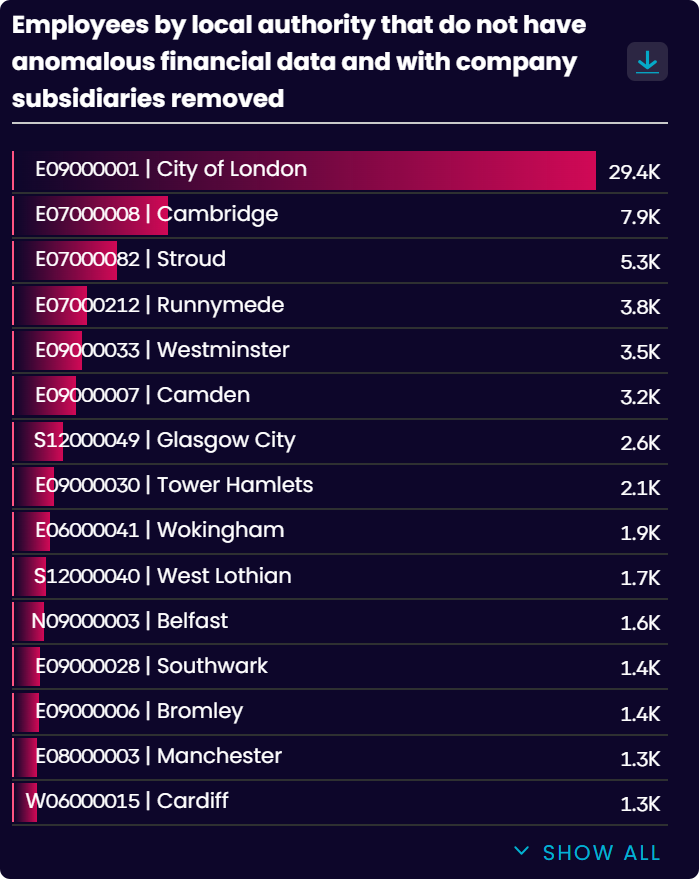The image size is (699, 879).
Task: Select the City of London bar
Action: click(x=340, y=170)
